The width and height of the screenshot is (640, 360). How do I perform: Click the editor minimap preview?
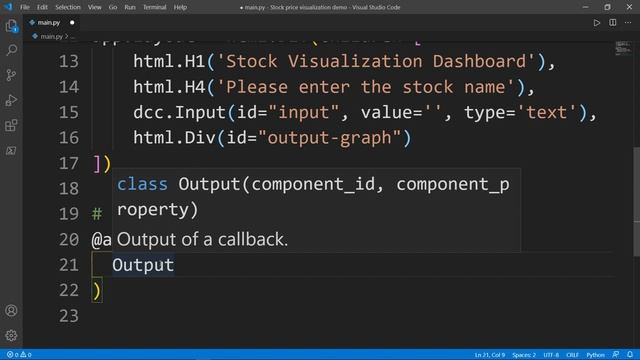point(623,48)
